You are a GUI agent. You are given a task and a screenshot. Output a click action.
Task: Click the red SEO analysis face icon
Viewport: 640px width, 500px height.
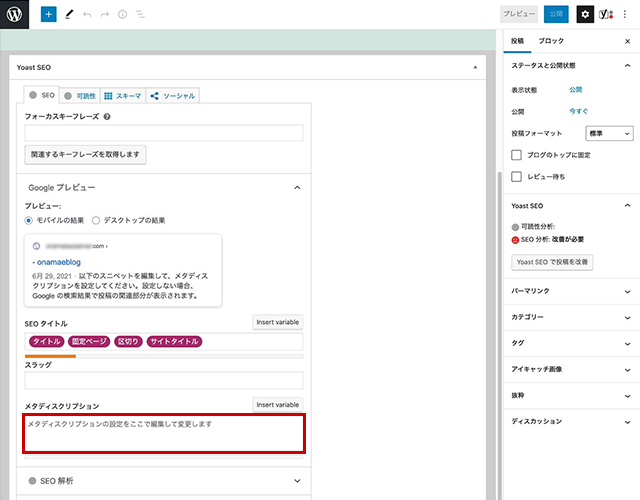[515, 240]
